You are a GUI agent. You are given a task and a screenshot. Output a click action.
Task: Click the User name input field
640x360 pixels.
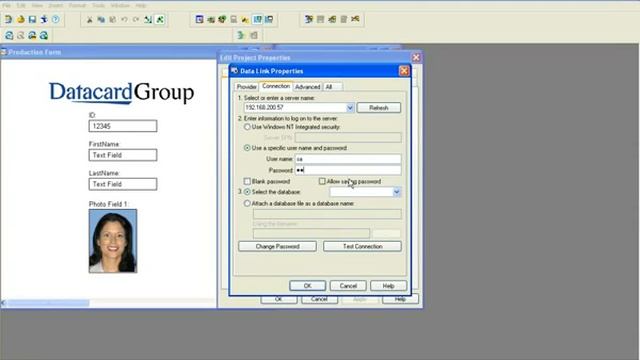click(348, 159)
